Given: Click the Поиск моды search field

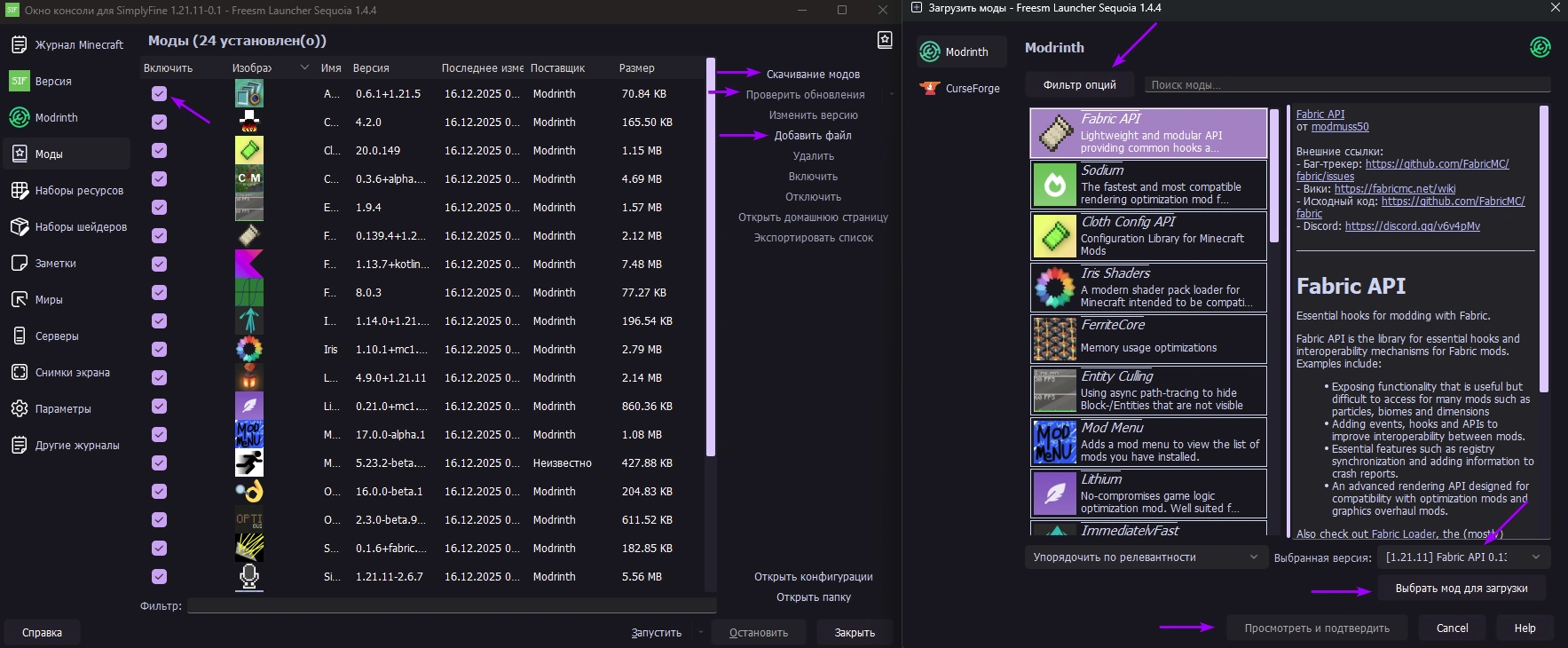Looking at the screenshot, I should pos(1346,85).
